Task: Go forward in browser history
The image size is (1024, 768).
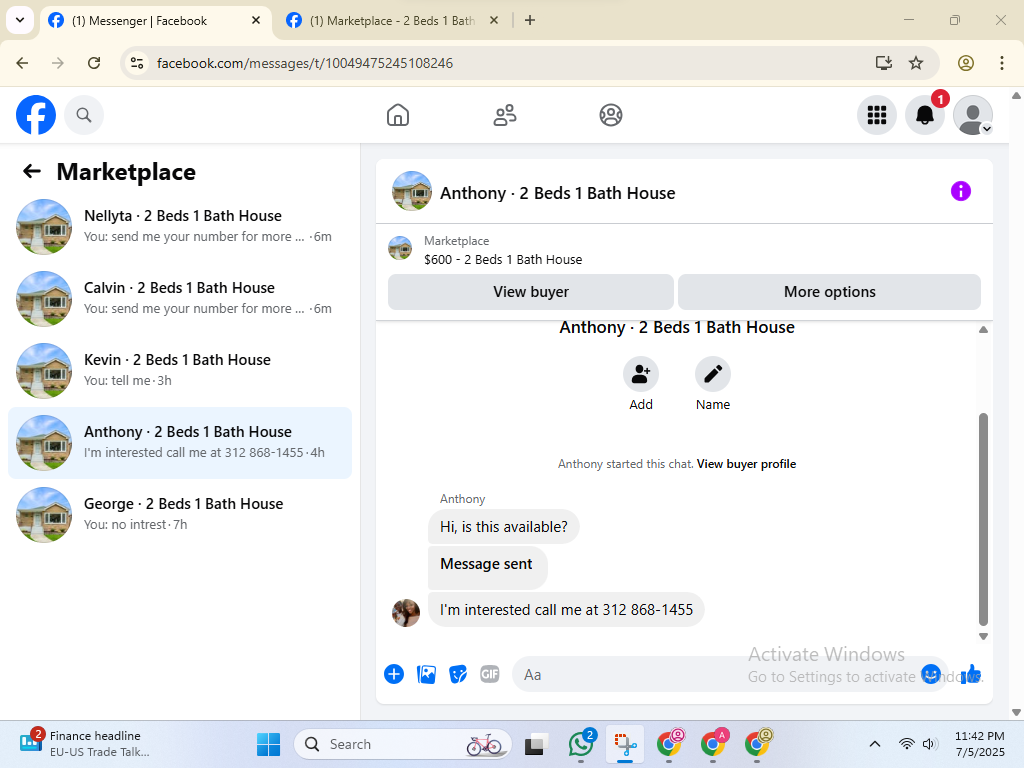Action: coord(58,63)
